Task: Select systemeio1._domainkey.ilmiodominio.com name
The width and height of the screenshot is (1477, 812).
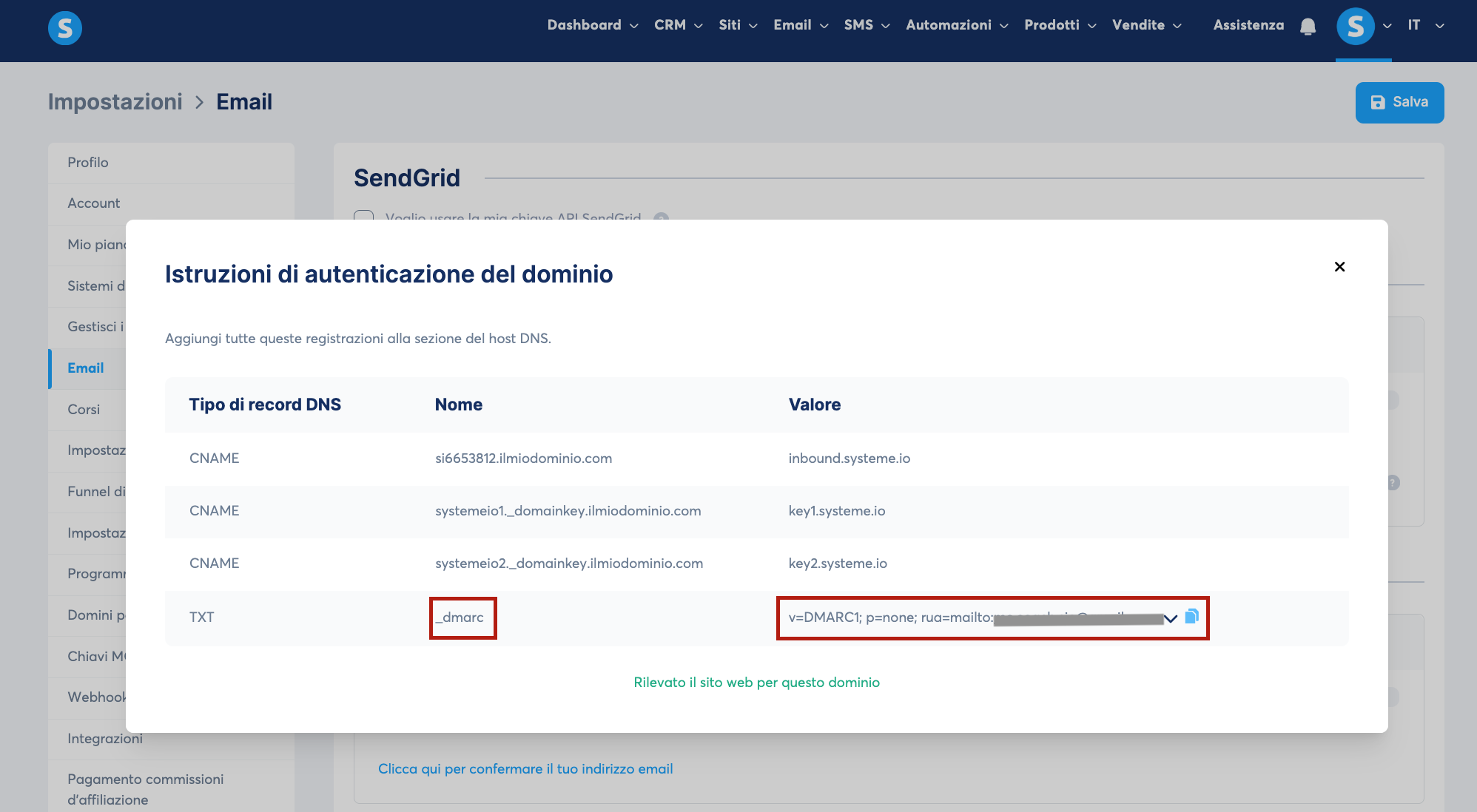Action: 568,511
